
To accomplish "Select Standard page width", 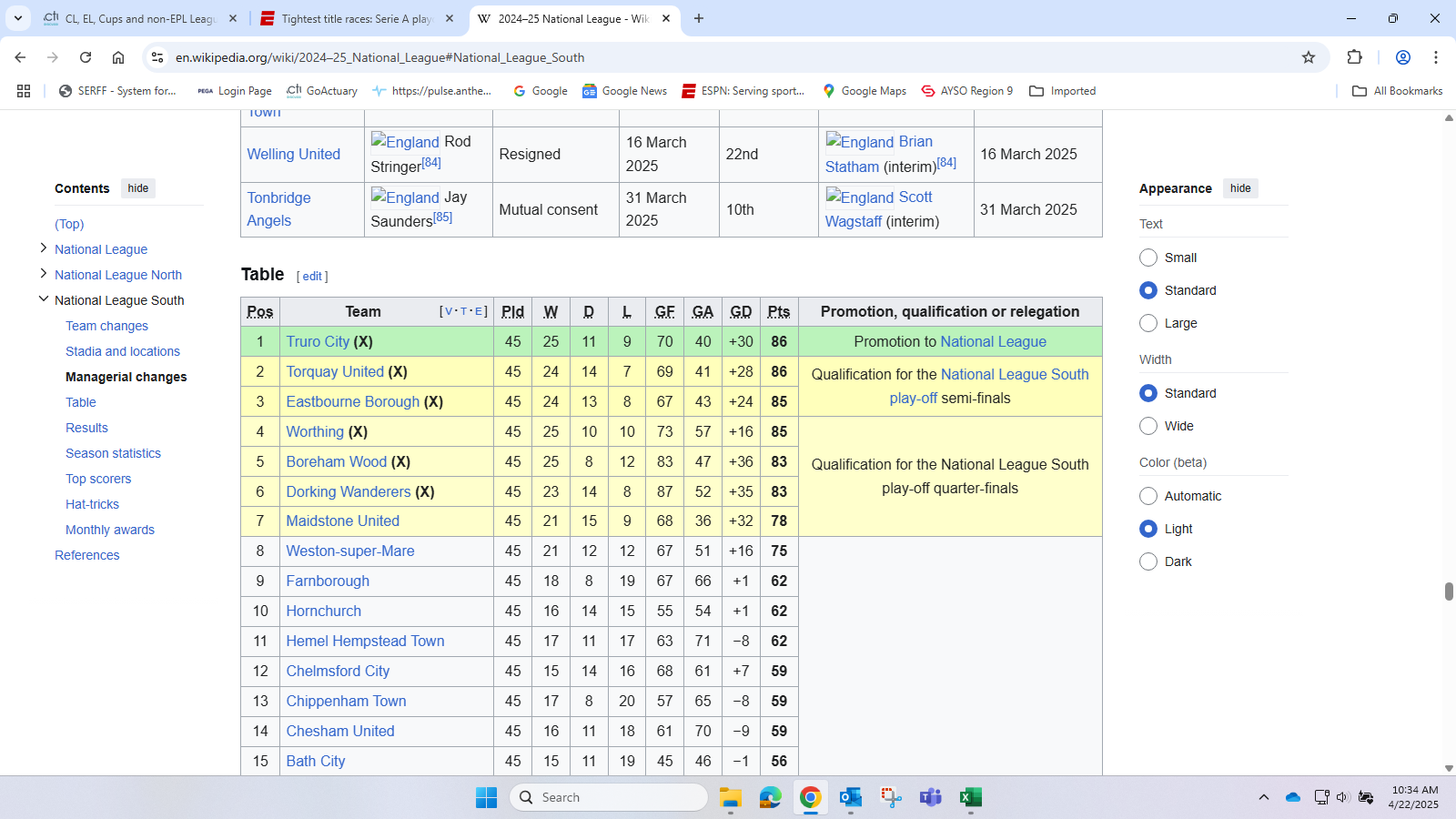I will pyautogui.click(x=1148, y=393).
